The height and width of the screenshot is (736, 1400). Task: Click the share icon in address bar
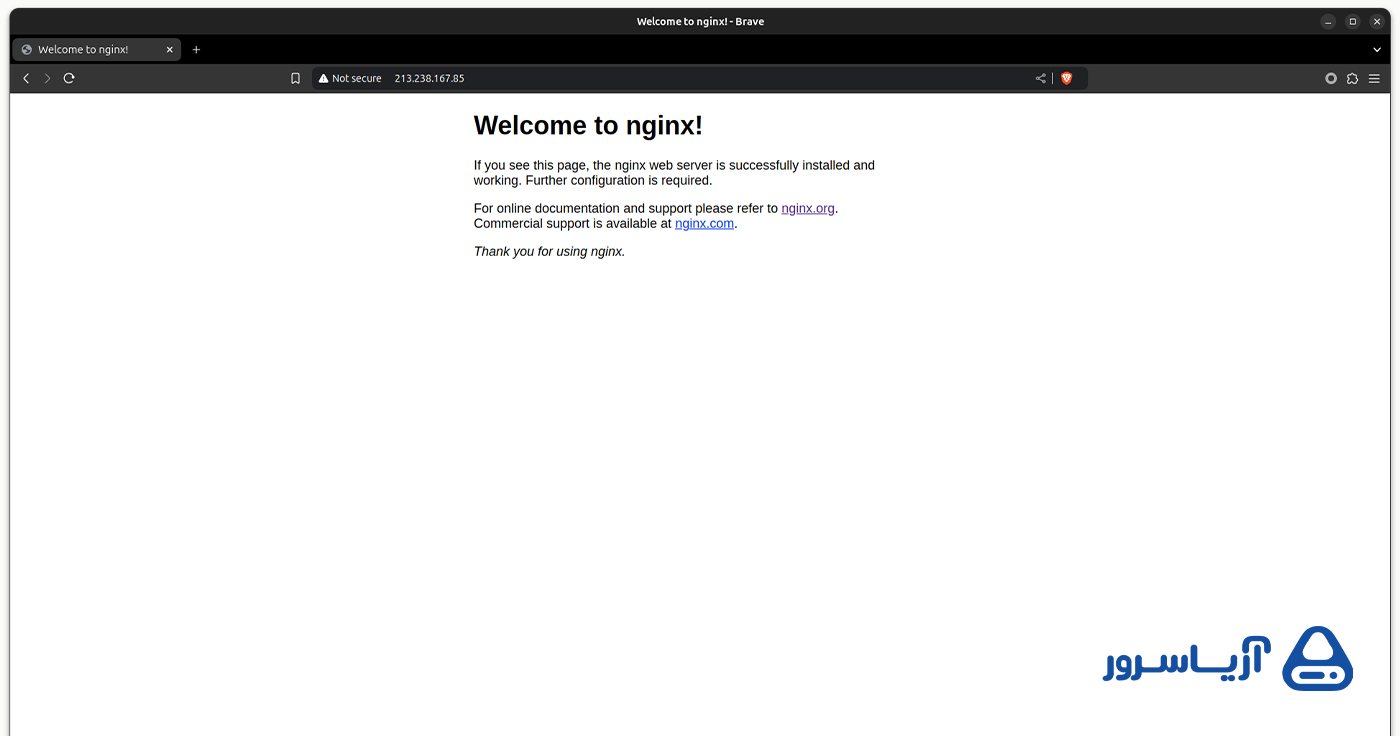pos(1041,78)
